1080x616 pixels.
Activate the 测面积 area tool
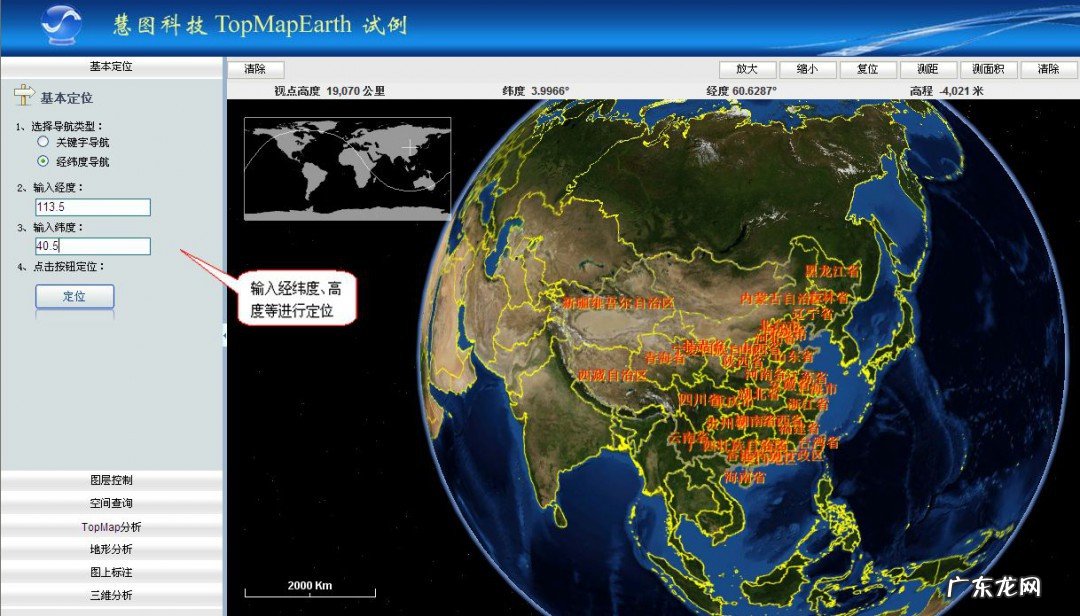(x=988, y=69)
